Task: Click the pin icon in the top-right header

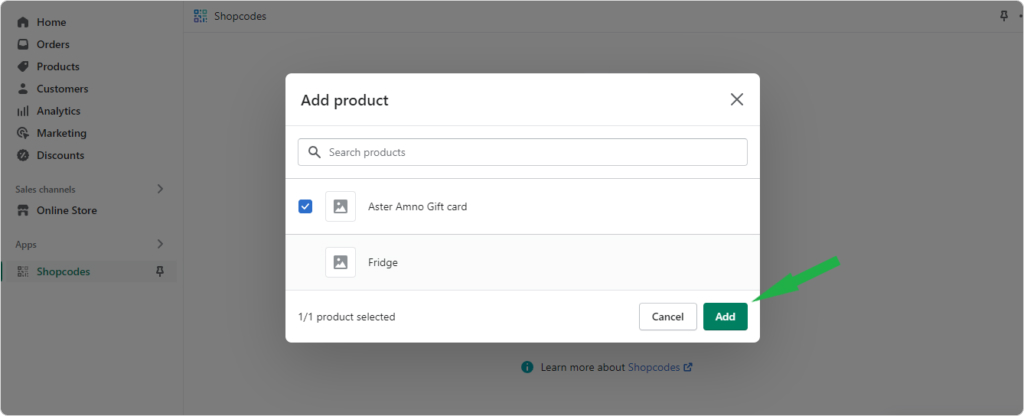Action: point(1004,16)
